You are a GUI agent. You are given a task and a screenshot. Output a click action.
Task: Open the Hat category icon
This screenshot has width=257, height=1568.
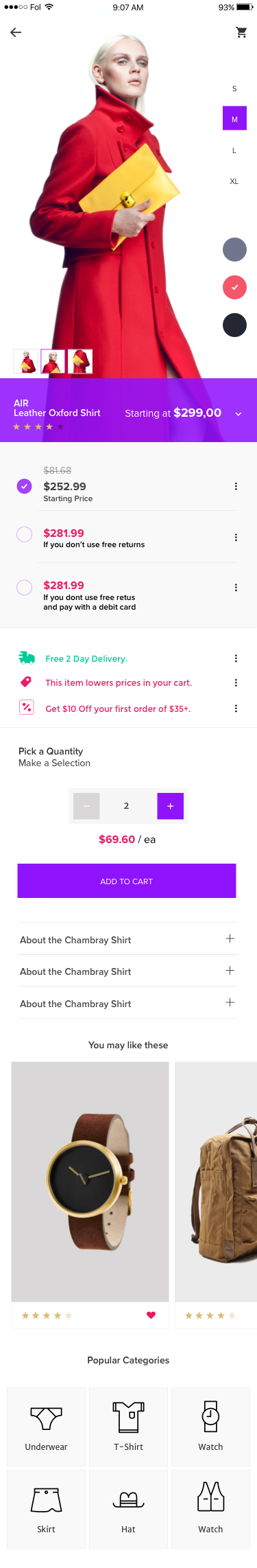(x=128, y=1500)
